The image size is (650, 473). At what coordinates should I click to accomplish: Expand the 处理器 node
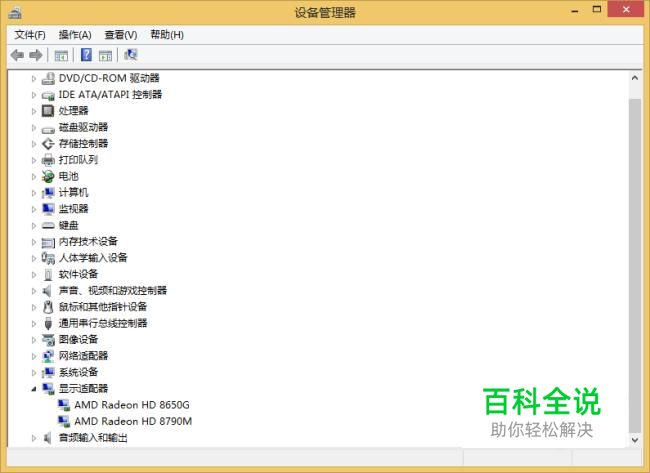coord(34,111)
